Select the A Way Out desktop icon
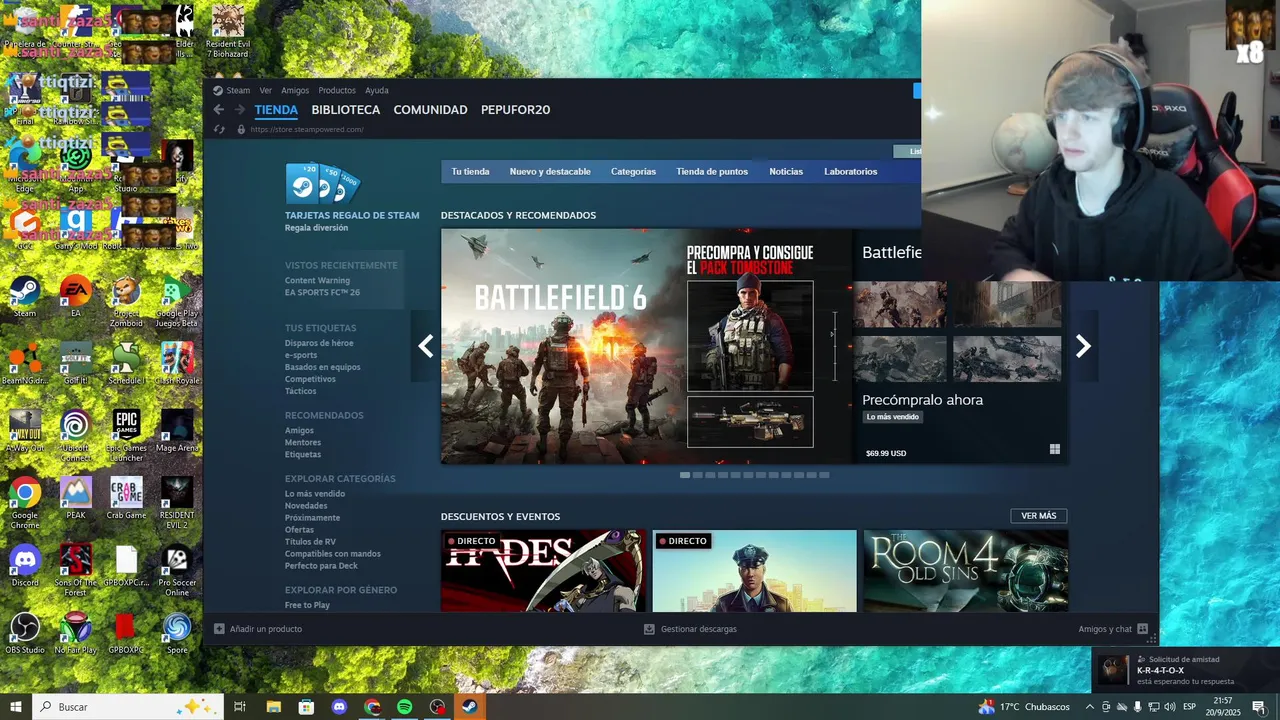 coord(25,430)
